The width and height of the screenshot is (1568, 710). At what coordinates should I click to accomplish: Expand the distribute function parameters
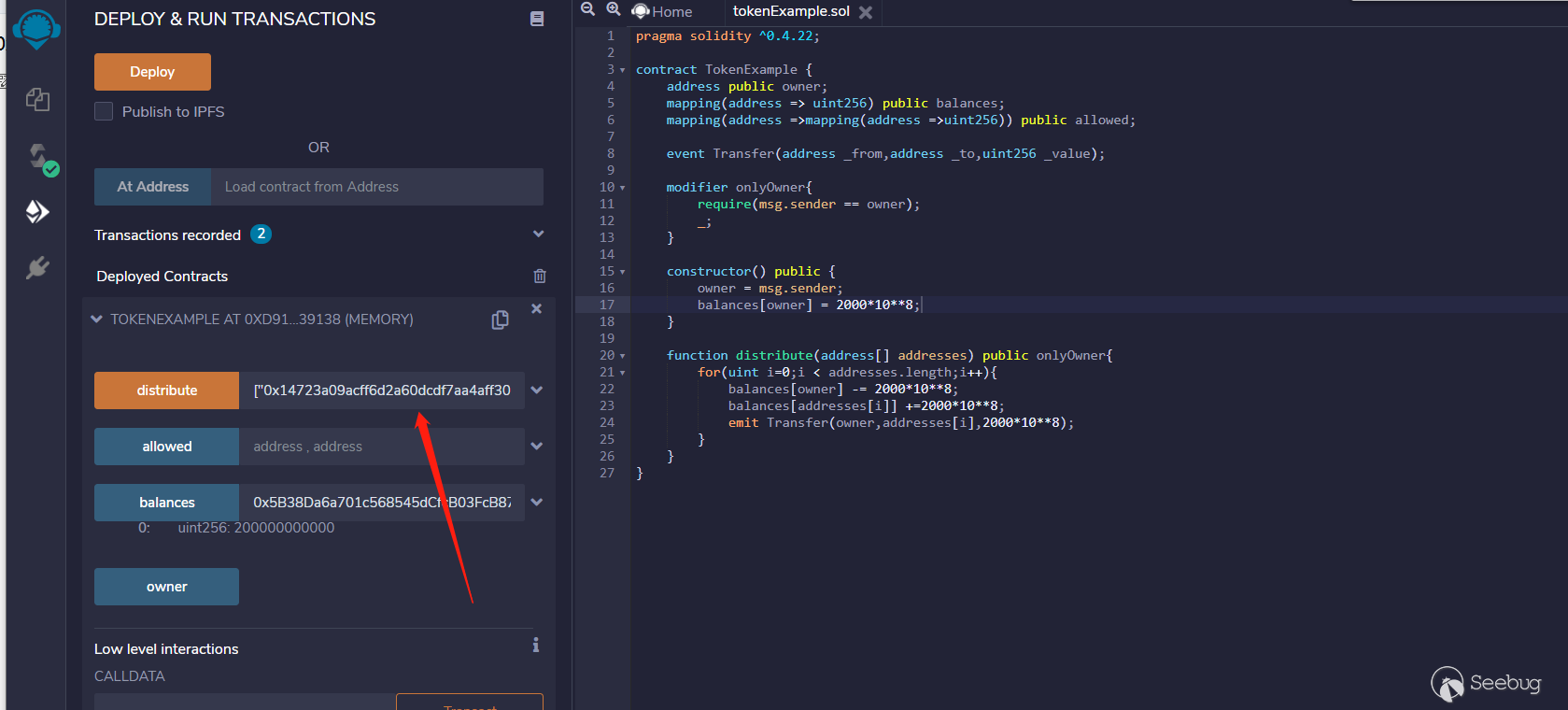[537, 390]
